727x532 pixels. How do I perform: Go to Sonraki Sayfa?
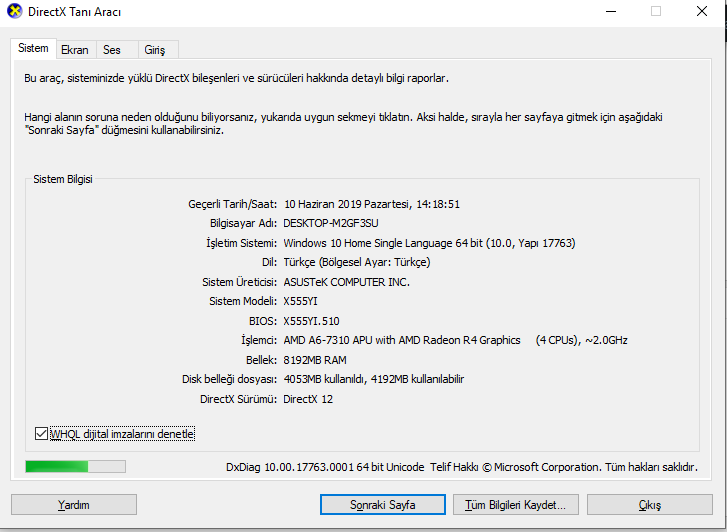click(383, 505)
